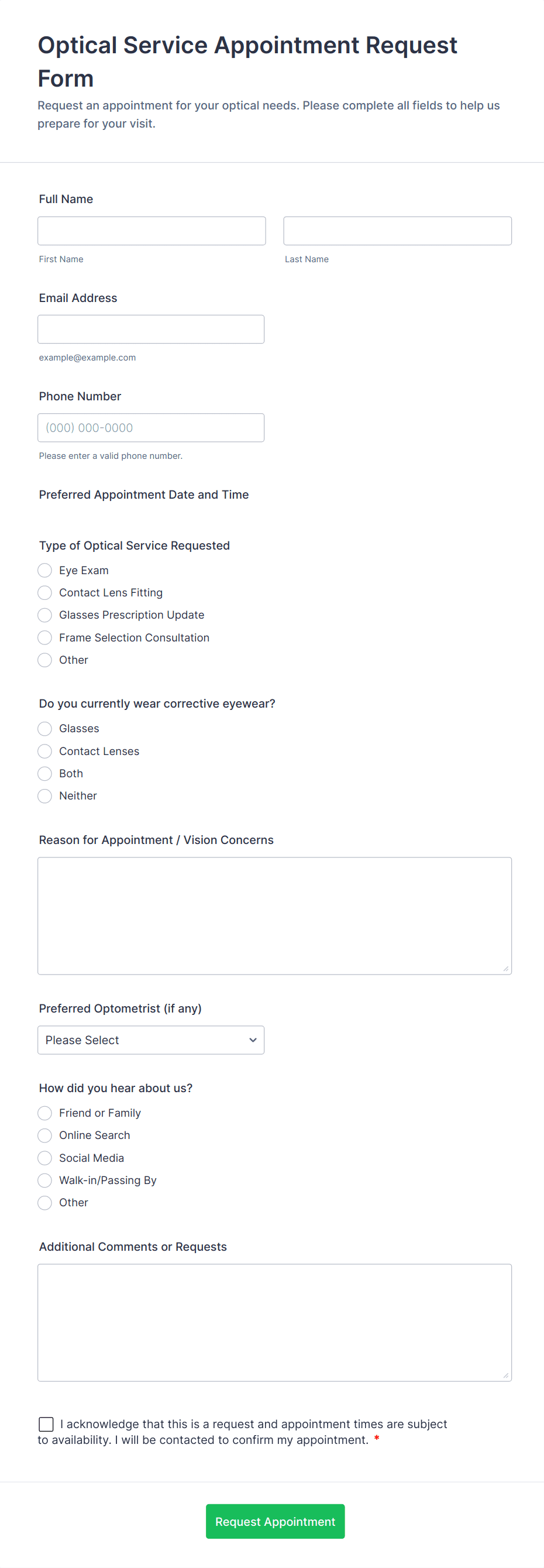Focus the Email Address text box
544x1568 pixels.
pyautogui.click(x=151, y=330)
